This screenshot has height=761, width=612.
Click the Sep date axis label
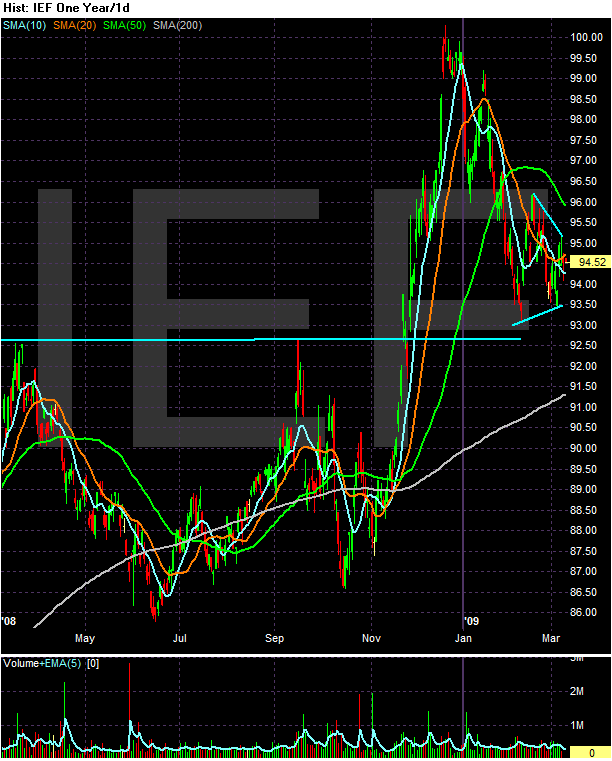pyautogui.click(x=274, y=639)
